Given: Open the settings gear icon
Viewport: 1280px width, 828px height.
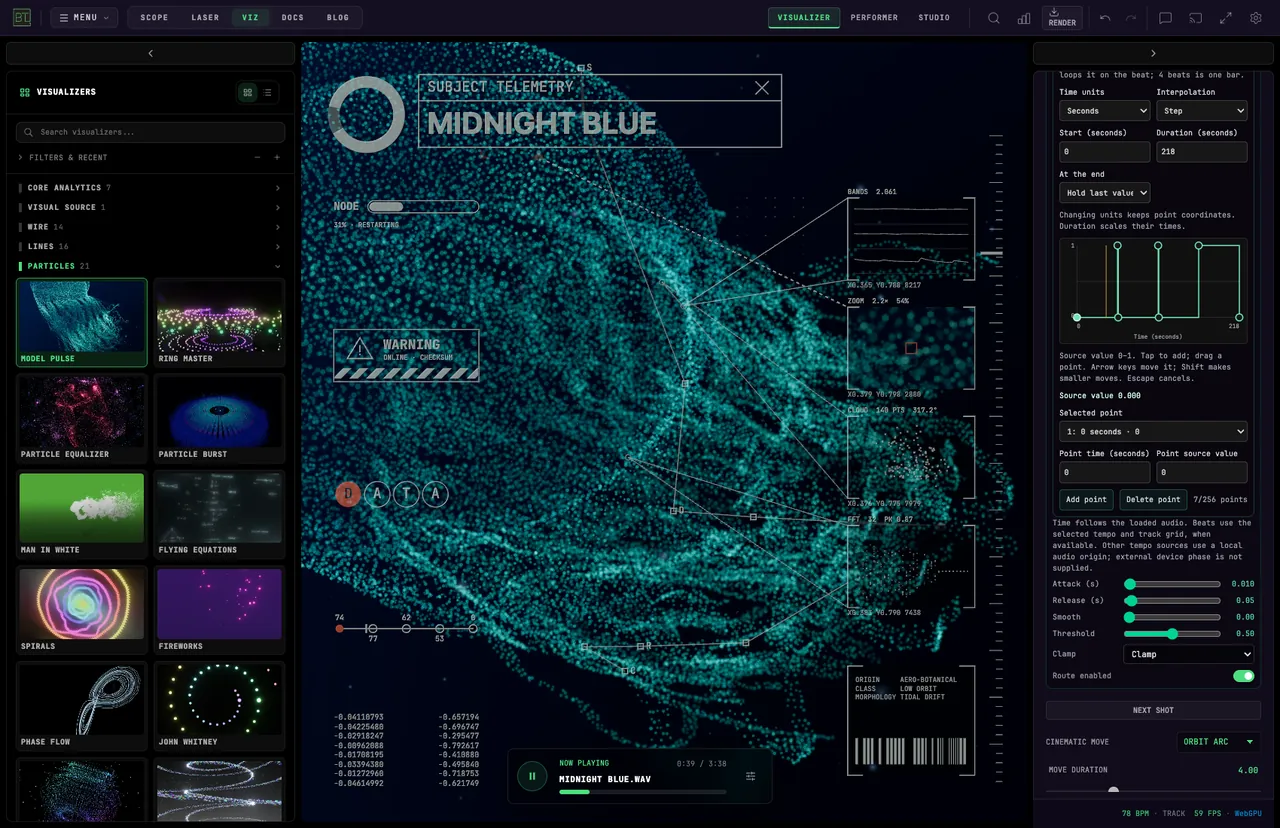Looking at the screenshot, I should [x=1256, y=18].
